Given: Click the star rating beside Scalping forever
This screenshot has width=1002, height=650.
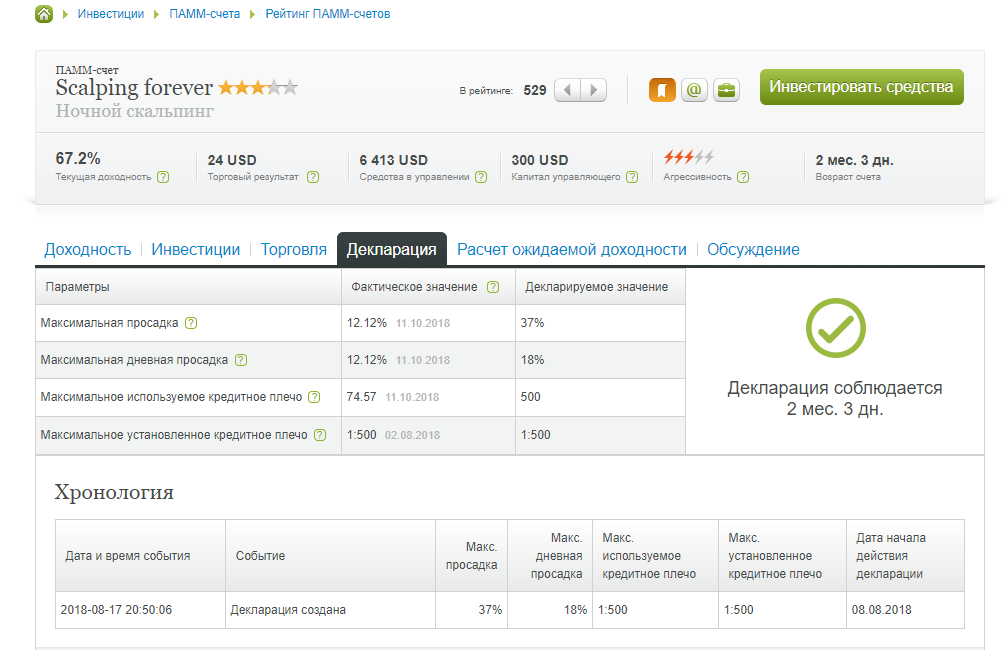Looking at the screenshot, I should pos(258,88).
